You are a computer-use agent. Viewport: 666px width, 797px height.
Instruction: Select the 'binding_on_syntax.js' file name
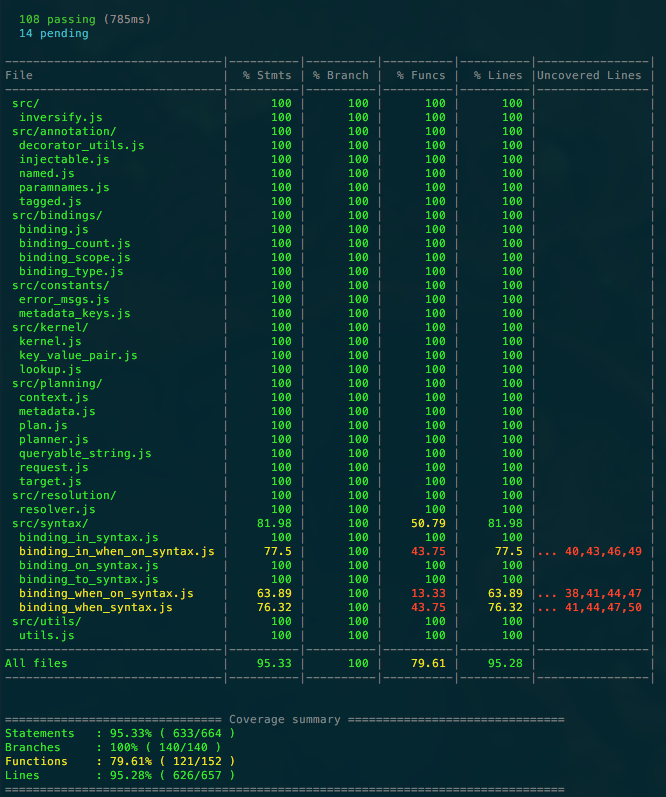point(89,565)
